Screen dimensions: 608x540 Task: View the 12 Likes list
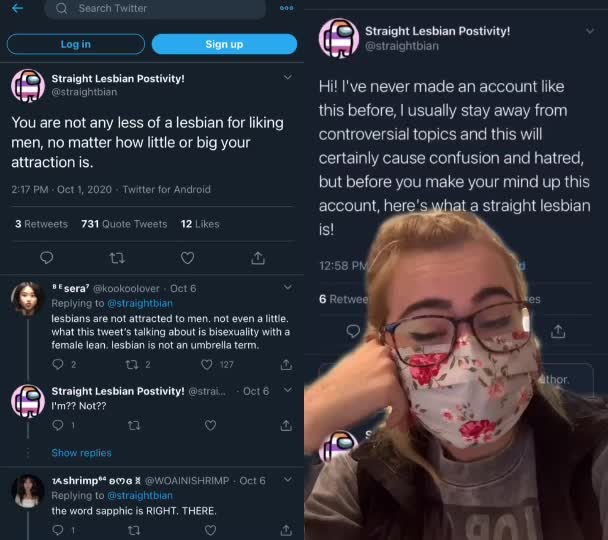pyautogui.click(x=200, y=224)
